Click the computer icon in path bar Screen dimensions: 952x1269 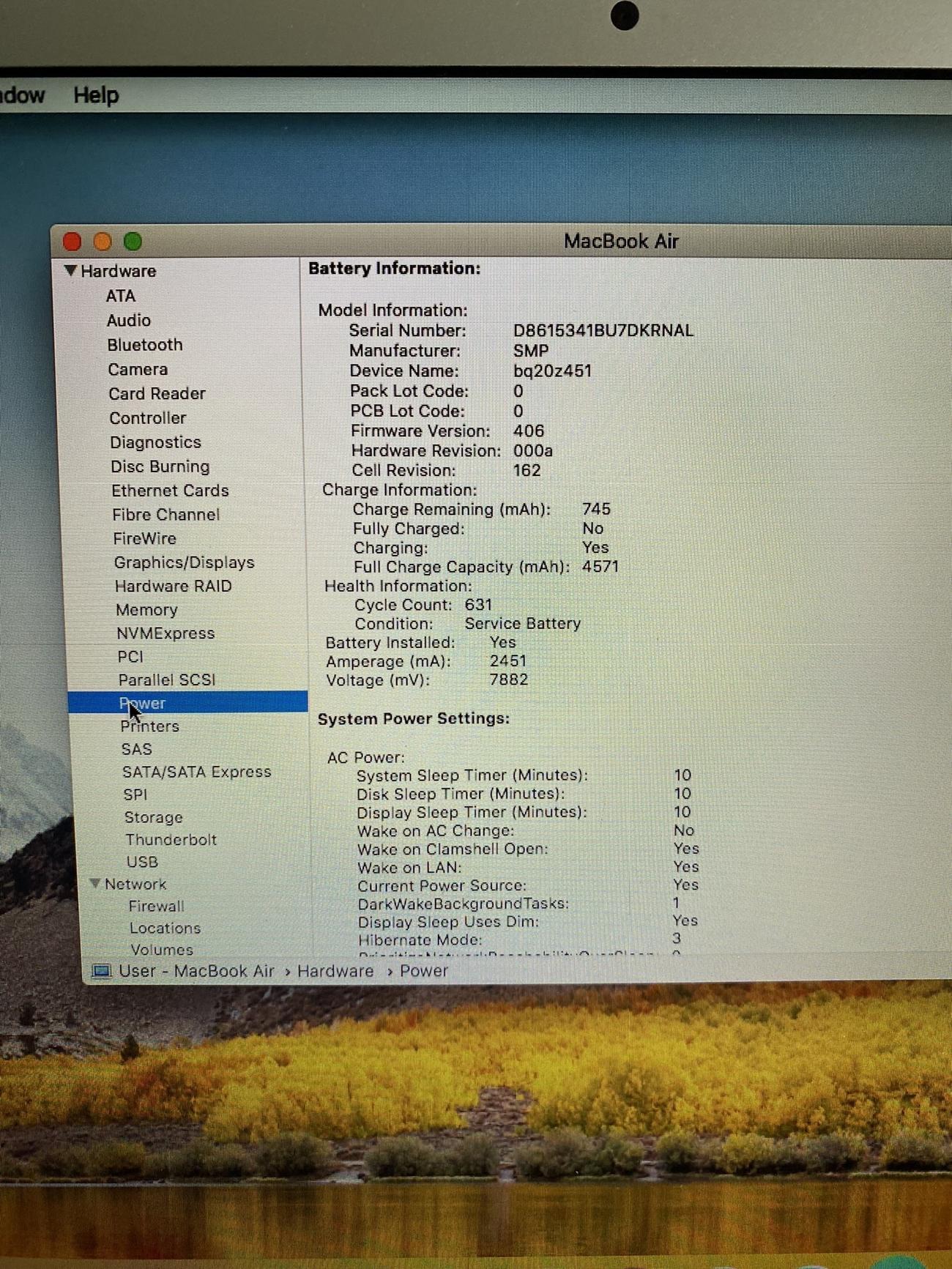(101, 971)
